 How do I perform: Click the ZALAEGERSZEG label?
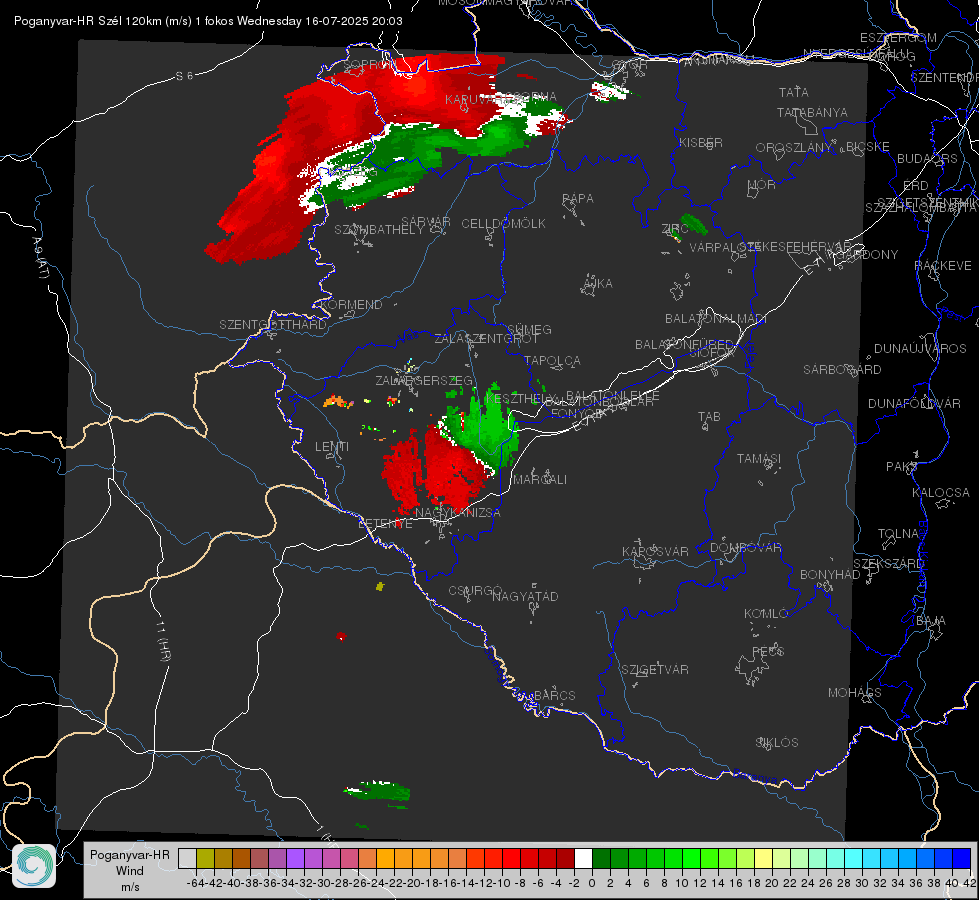tap(424, 380)
